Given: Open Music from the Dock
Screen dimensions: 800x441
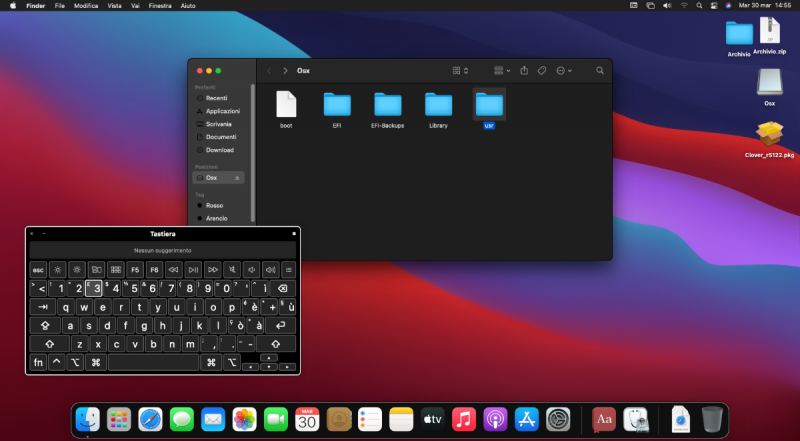Looking at the screenshot, I should coord(464,420).
